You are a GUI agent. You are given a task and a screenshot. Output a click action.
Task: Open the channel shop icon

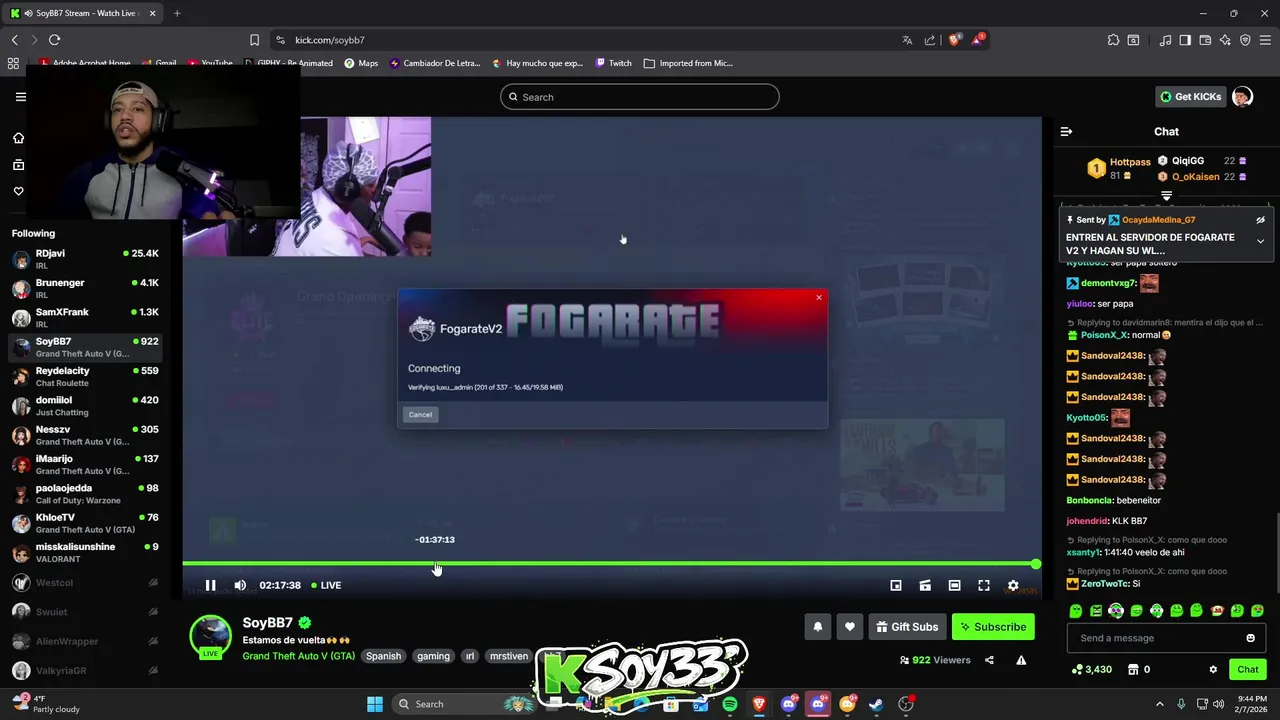click(x=1133, y=669)
